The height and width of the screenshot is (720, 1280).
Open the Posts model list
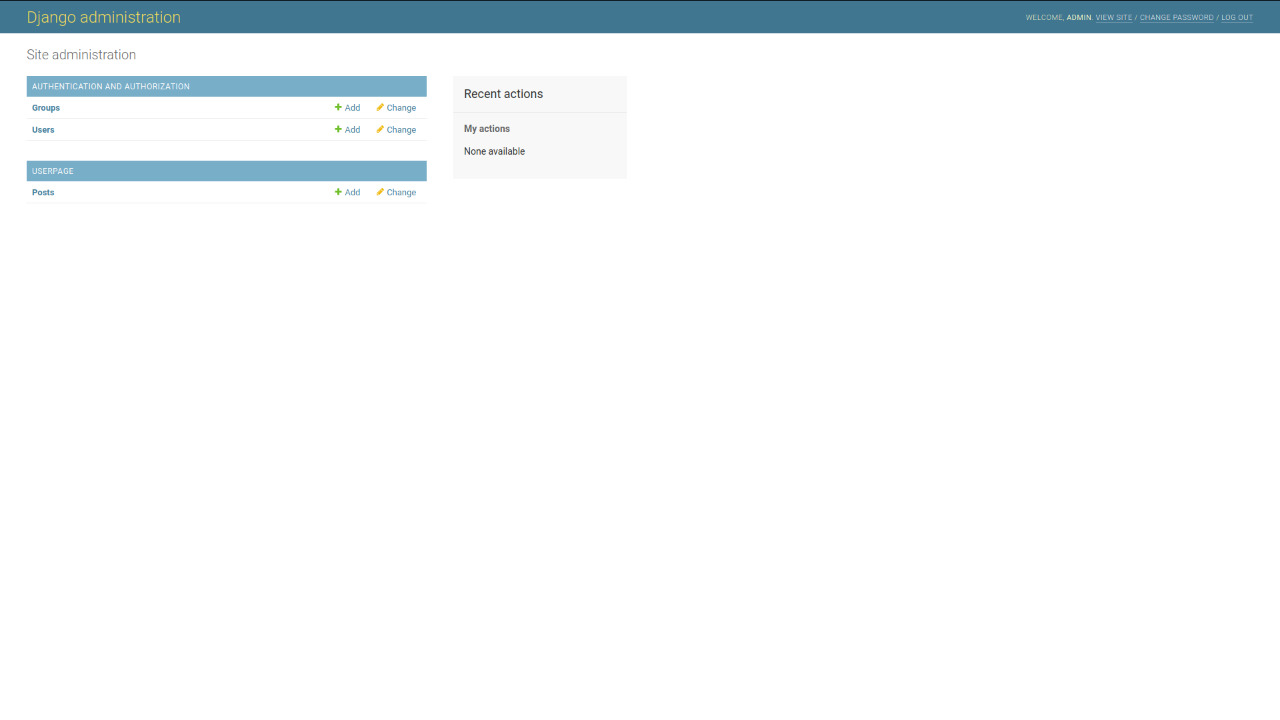(43, 192)
